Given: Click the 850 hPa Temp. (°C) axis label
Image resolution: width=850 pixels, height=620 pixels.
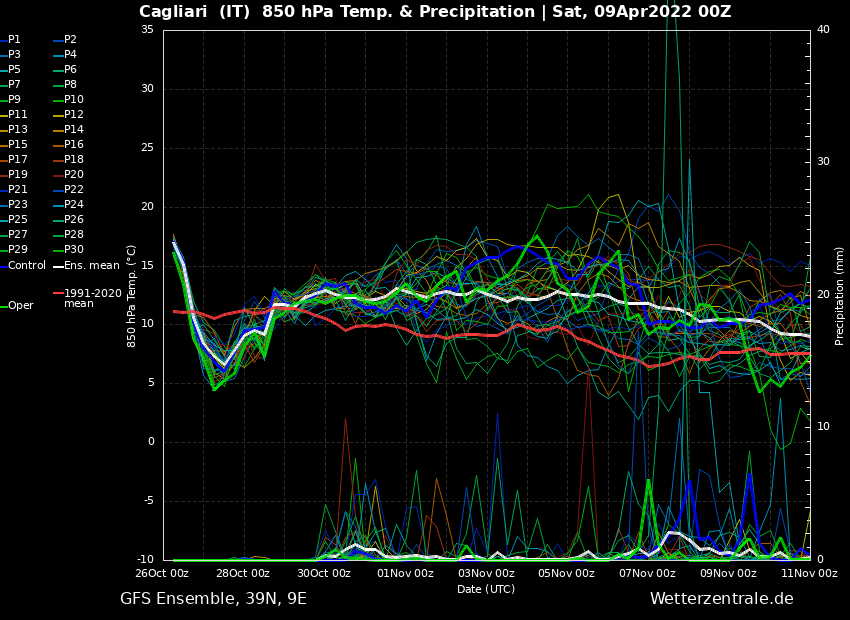Looking at the screenshot, I should tap(132, 296).
